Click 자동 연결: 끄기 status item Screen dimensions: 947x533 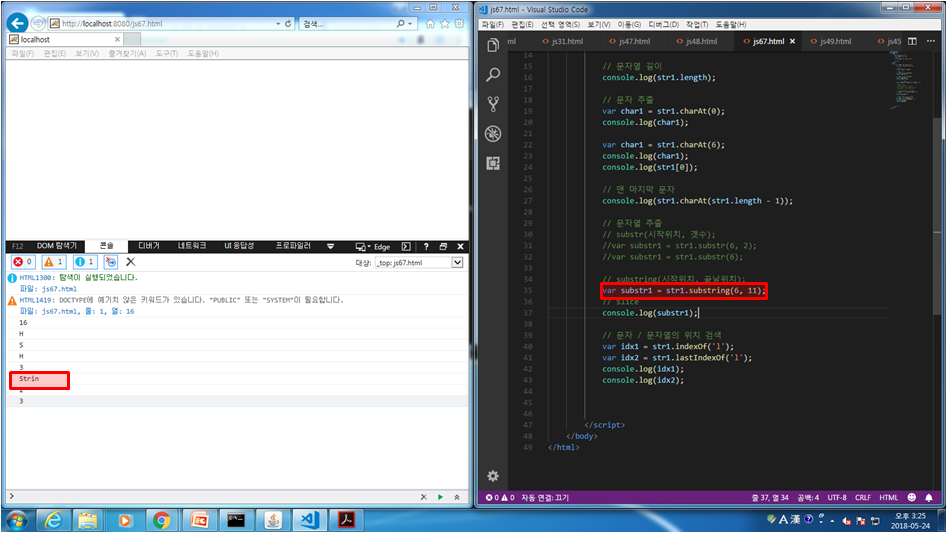tap(545, 497)
